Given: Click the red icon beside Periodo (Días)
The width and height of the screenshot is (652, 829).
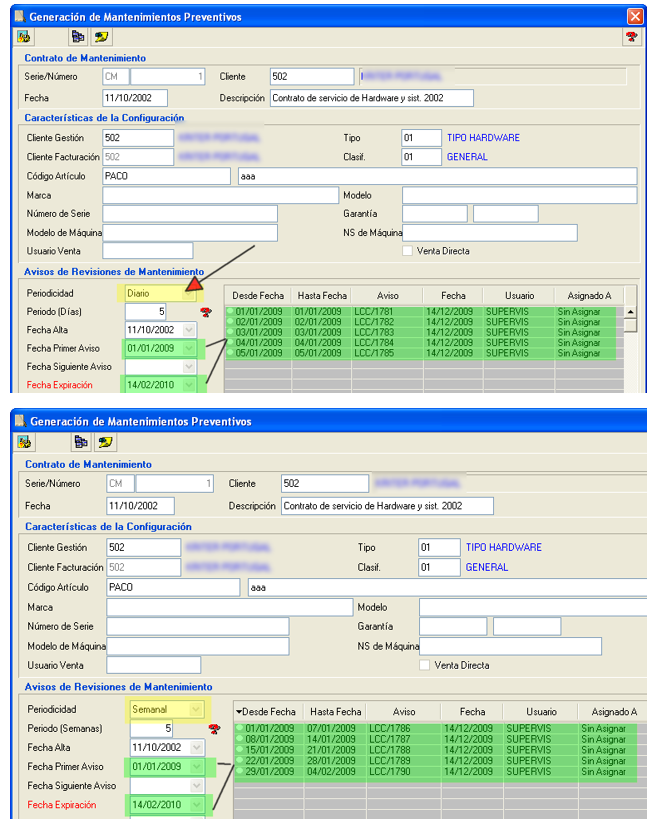Looking at the screenshot, I should tap(206, 312).
